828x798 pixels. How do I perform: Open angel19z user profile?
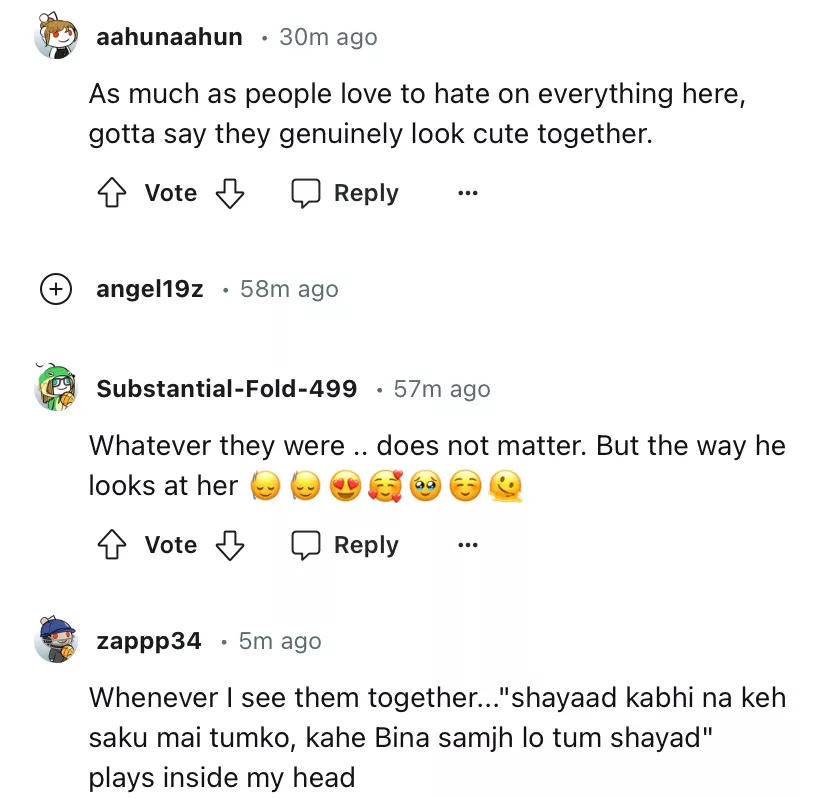pos(150,289)
